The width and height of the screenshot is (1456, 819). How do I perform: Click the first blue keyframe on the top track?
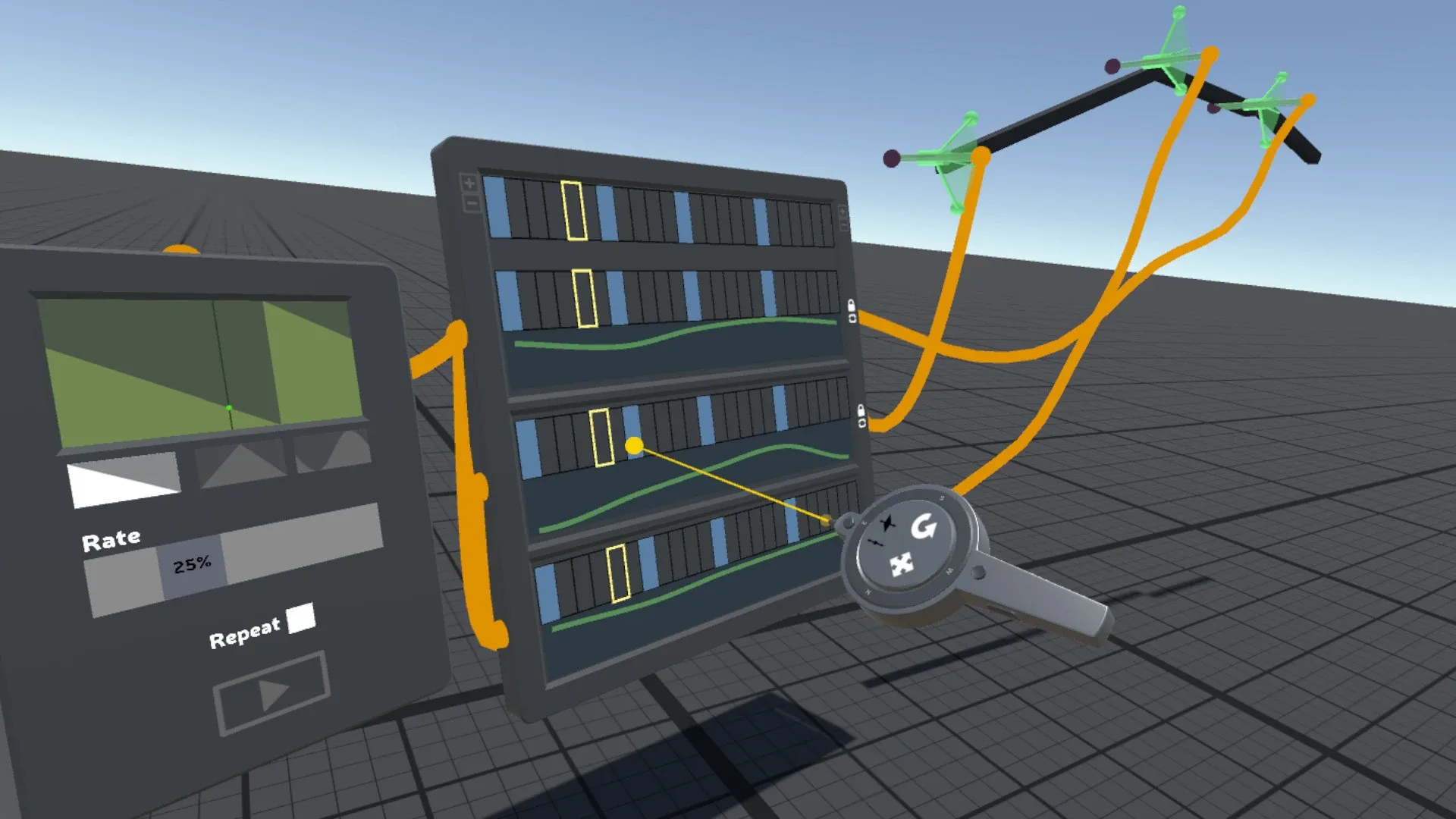[496, 206]
